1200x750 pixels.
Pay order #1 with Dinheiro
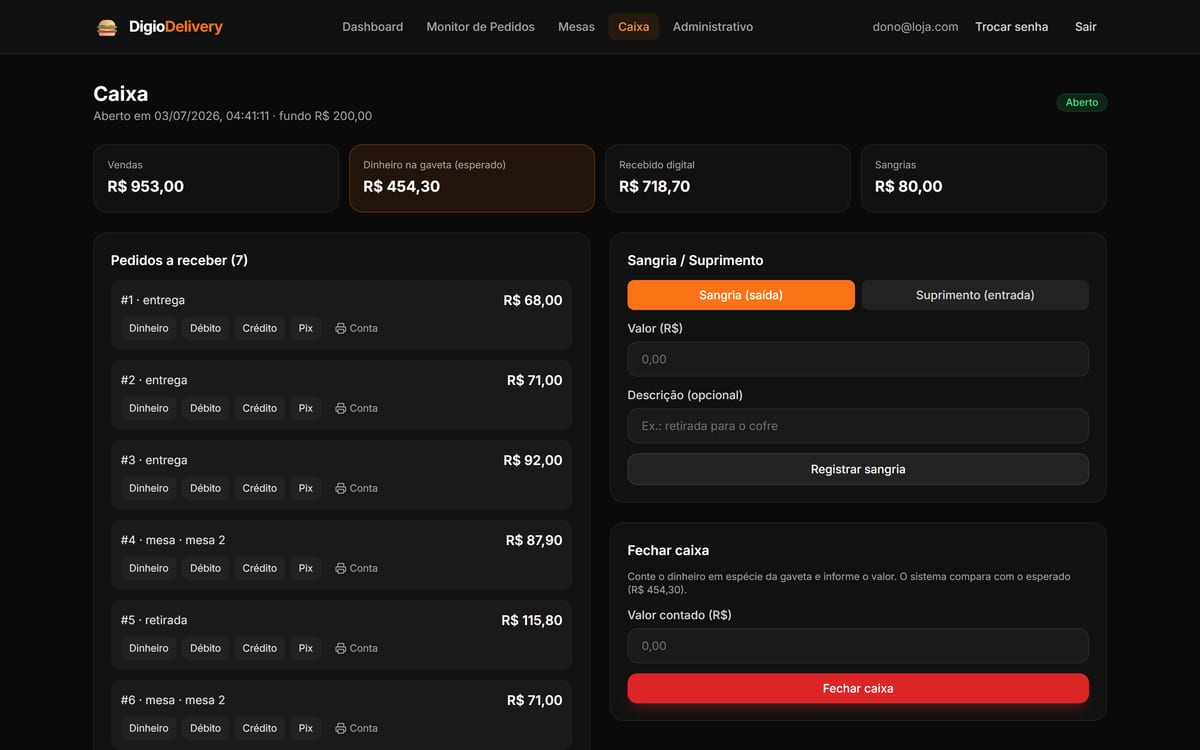click(149, 328)
